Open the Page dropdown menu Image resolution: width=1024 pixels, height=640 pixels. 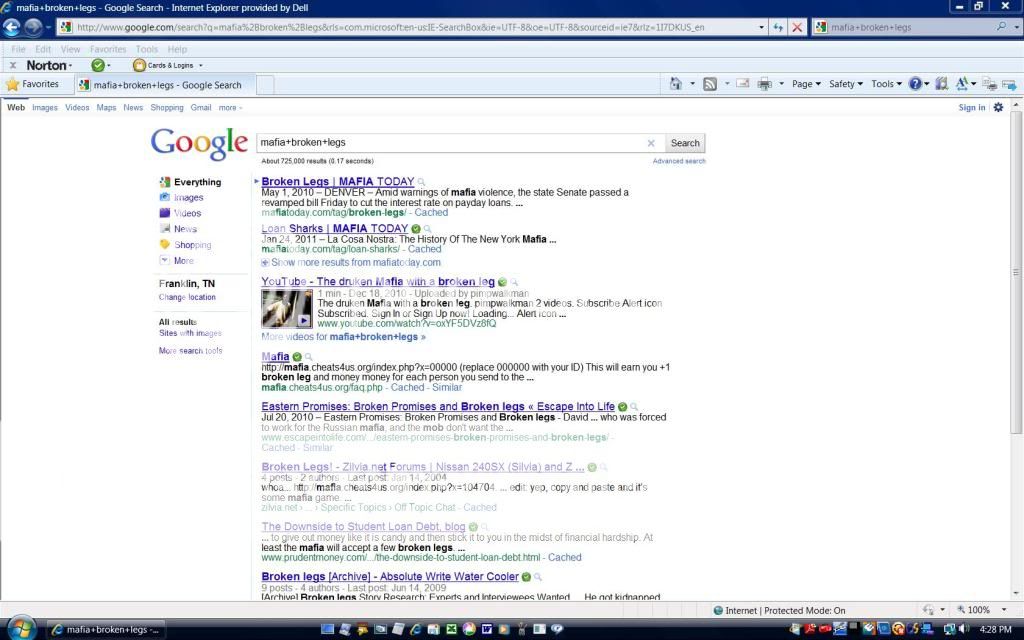[x=806, y=84]
